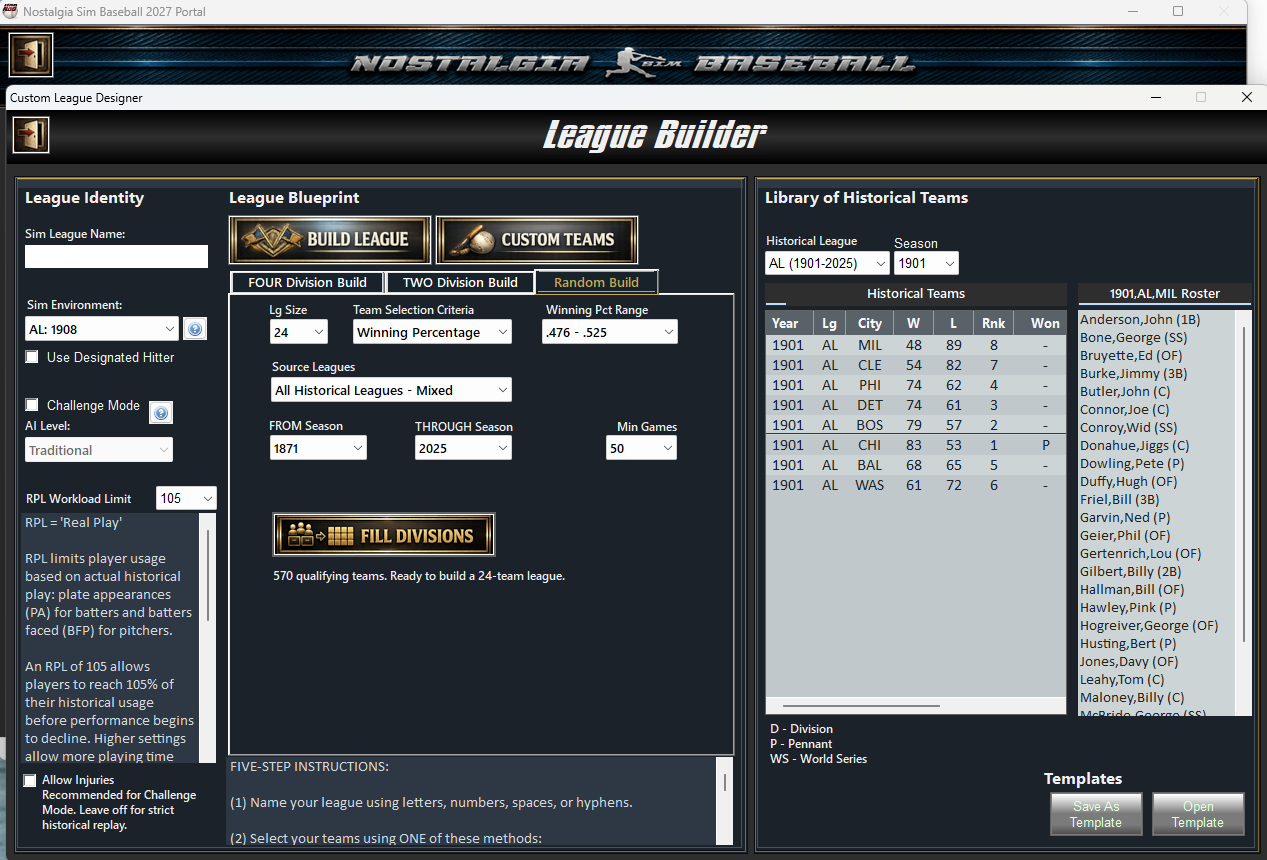Open the AI Level dropdown

[99, 450]
